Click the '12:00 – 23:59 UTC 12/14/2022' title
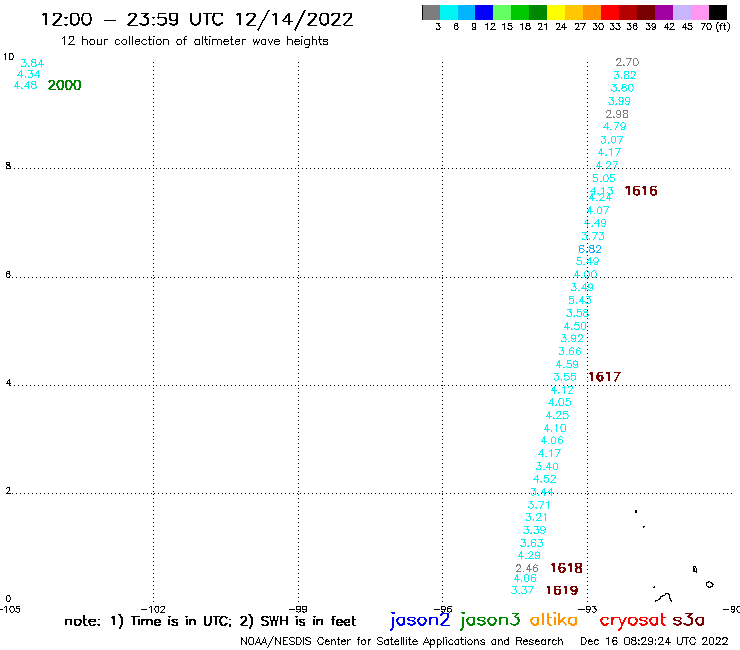This screenshot has height=650, width=740. 197,20
